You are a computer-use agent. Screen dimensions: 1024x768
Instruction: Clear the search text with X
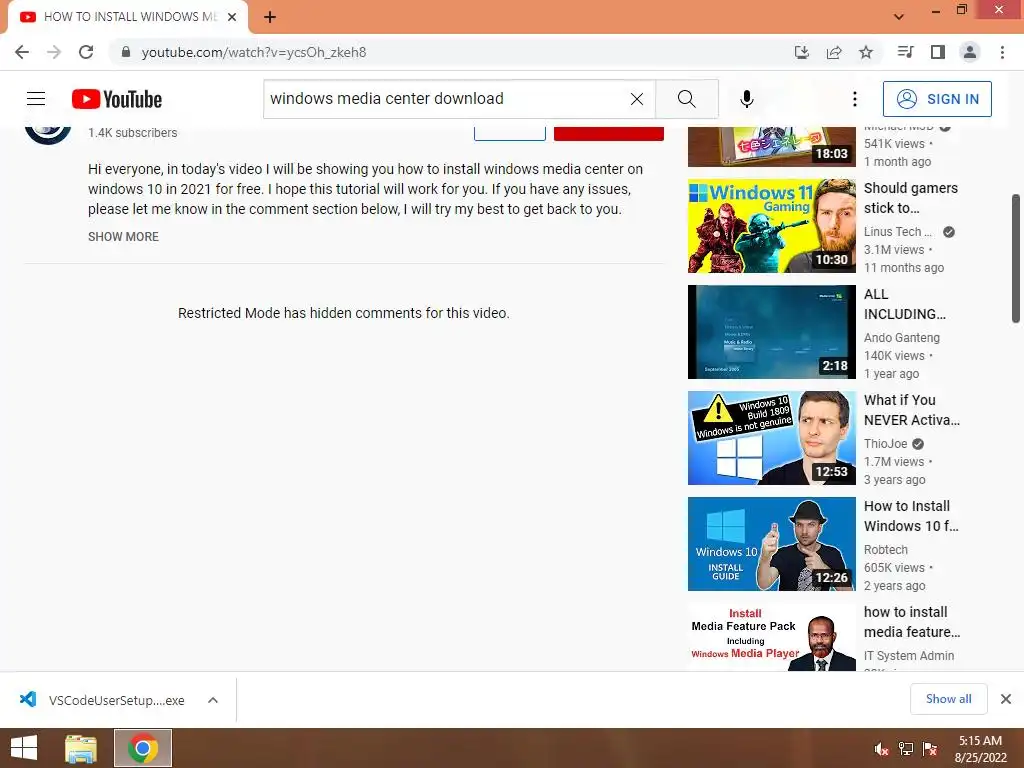click(637, 99)
